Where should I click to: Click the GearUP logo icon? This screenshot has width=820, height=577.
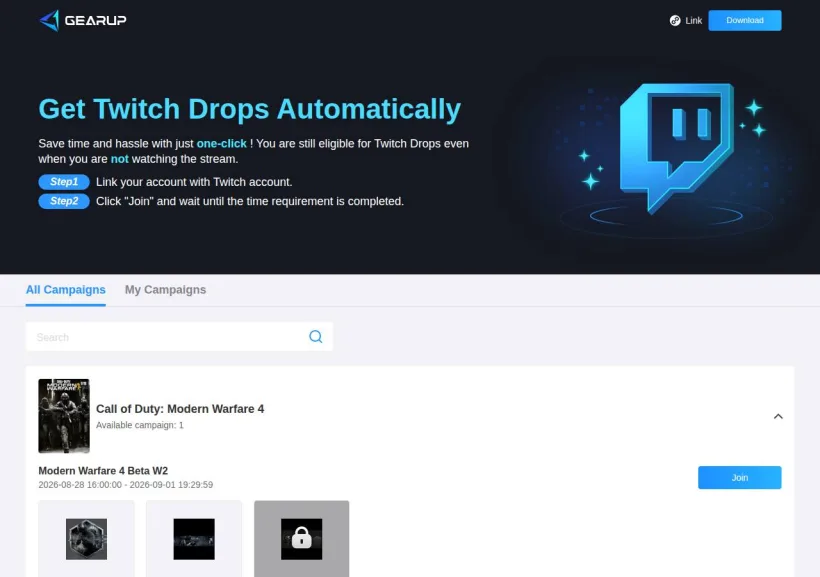(x=50, y=20)
